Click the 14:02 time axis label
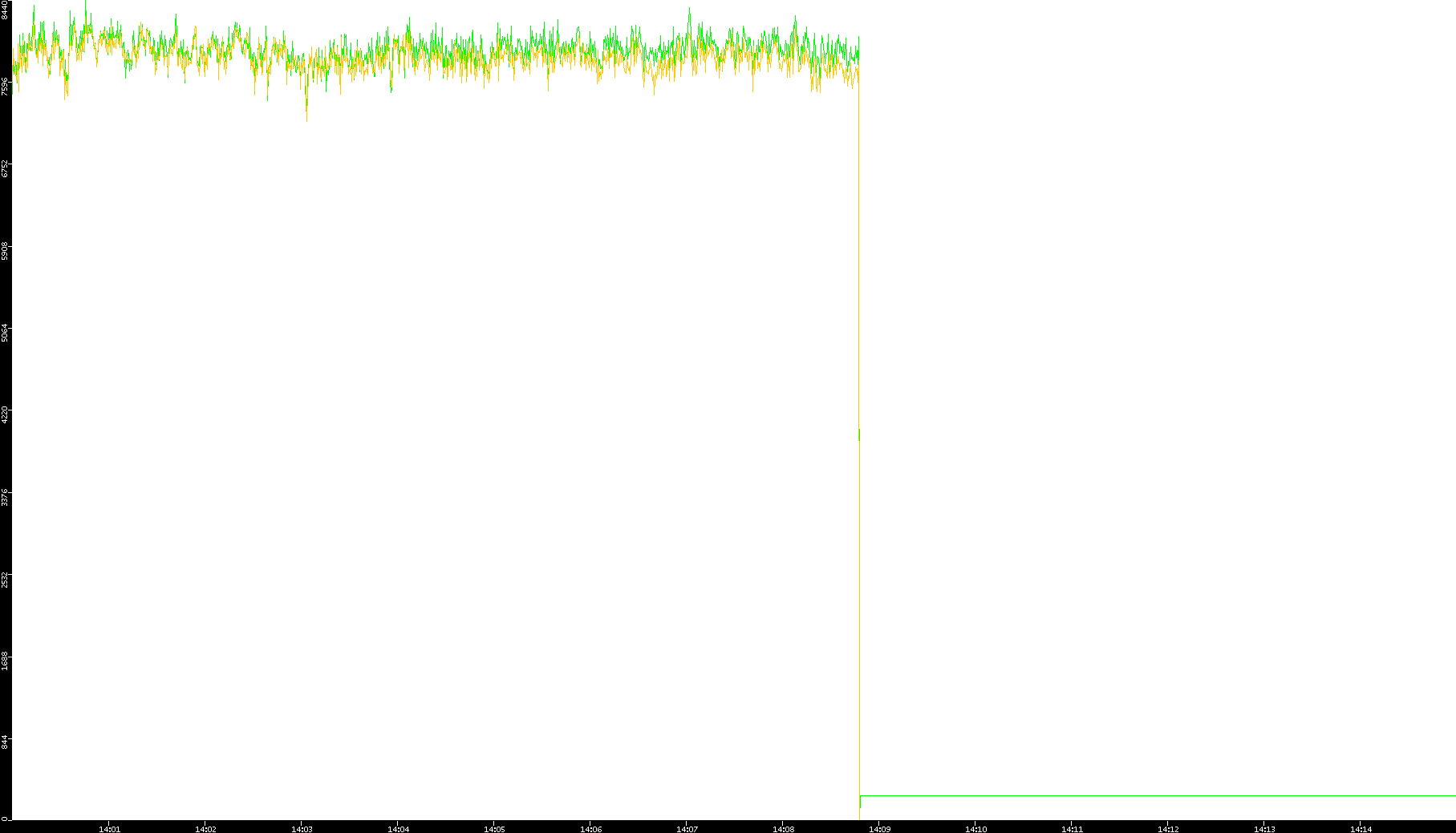 pyautogui.click(x=206, y=829)
